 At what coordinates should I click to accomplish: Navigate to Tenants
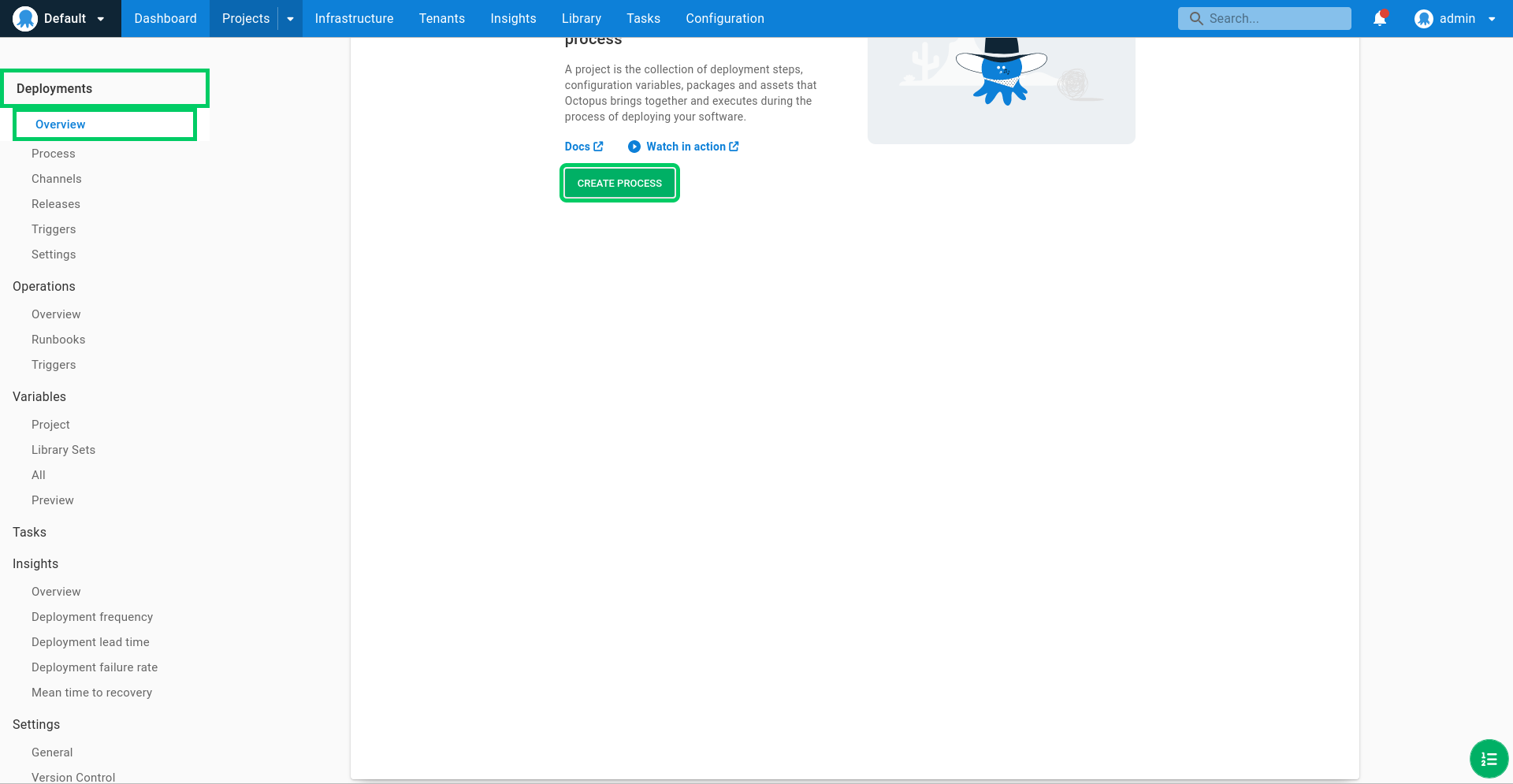(x=441, y=18)
